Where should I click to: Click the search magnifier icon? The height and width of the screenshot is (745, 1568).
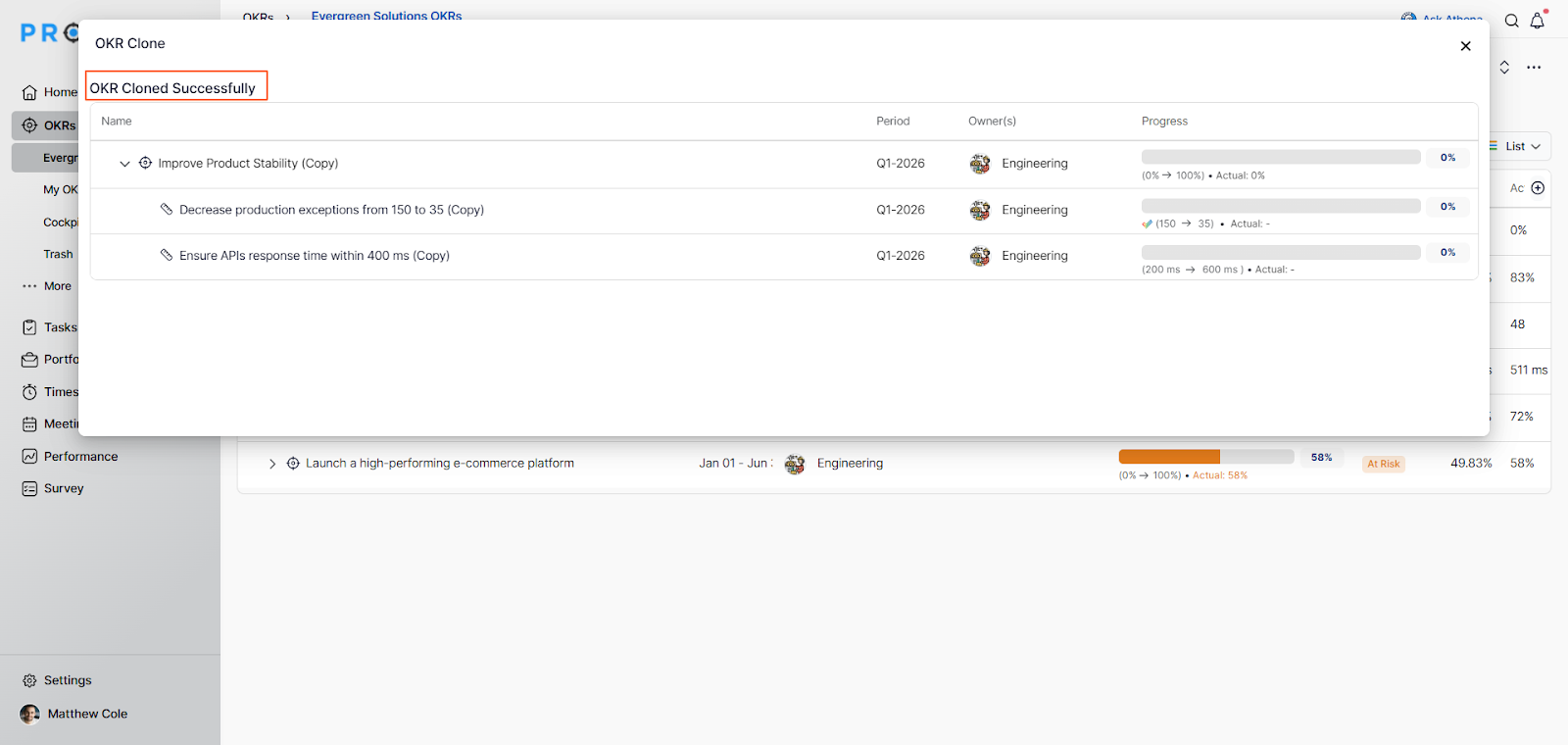coord(1512,21)
